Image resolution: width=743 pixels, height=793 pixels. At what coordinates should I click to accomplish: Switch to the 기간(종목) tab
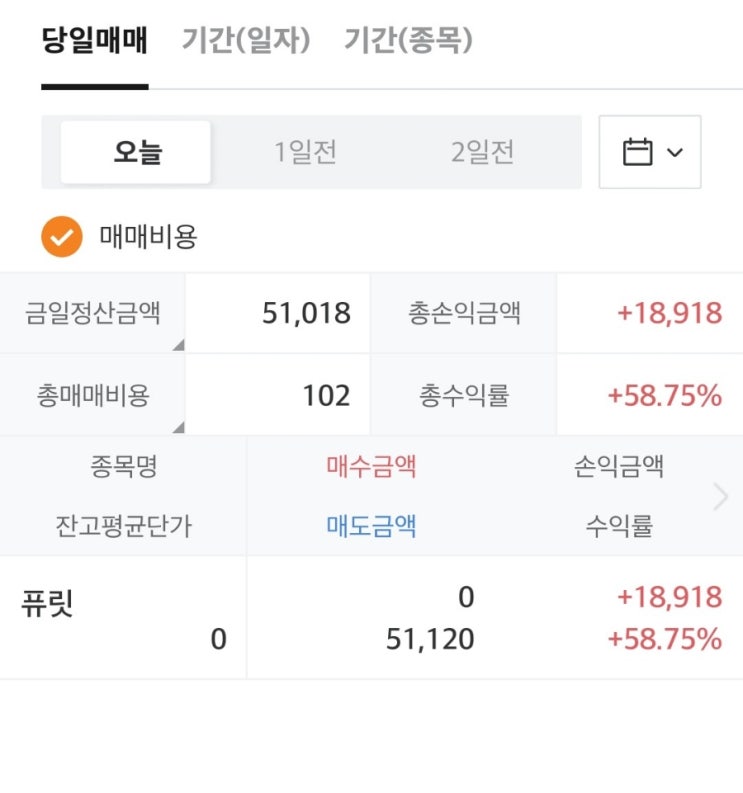pyautogui.click(x=408, y=40)
